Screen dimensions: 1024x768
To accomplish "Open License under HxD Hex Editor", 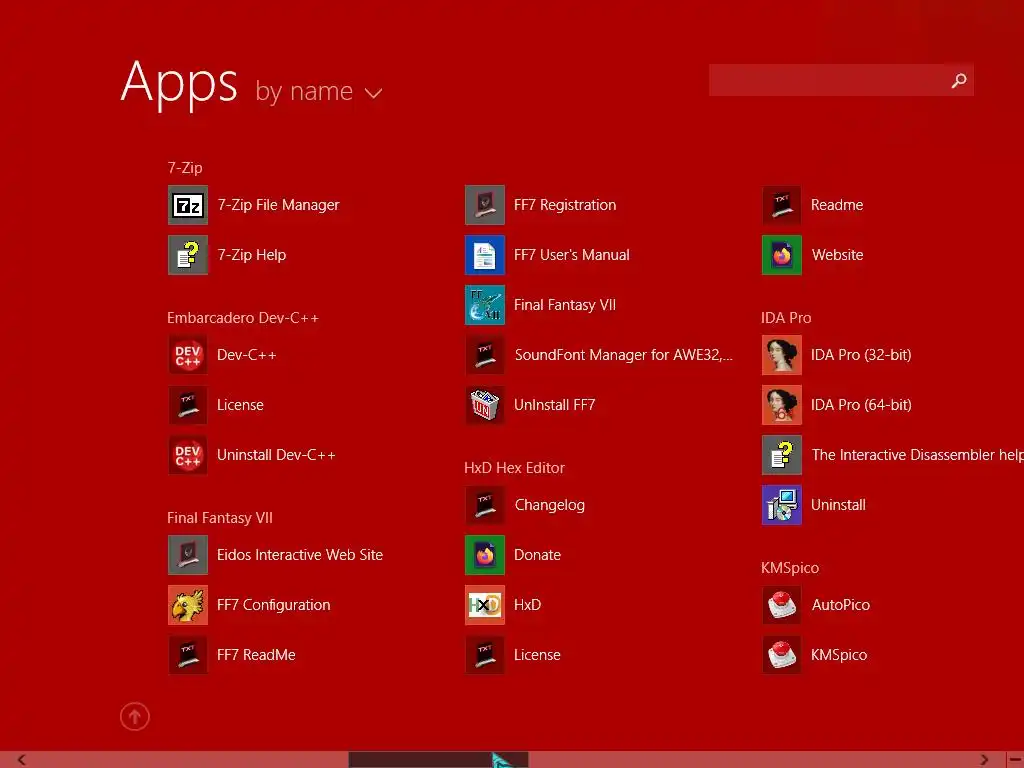I will (x=485, y=654).
